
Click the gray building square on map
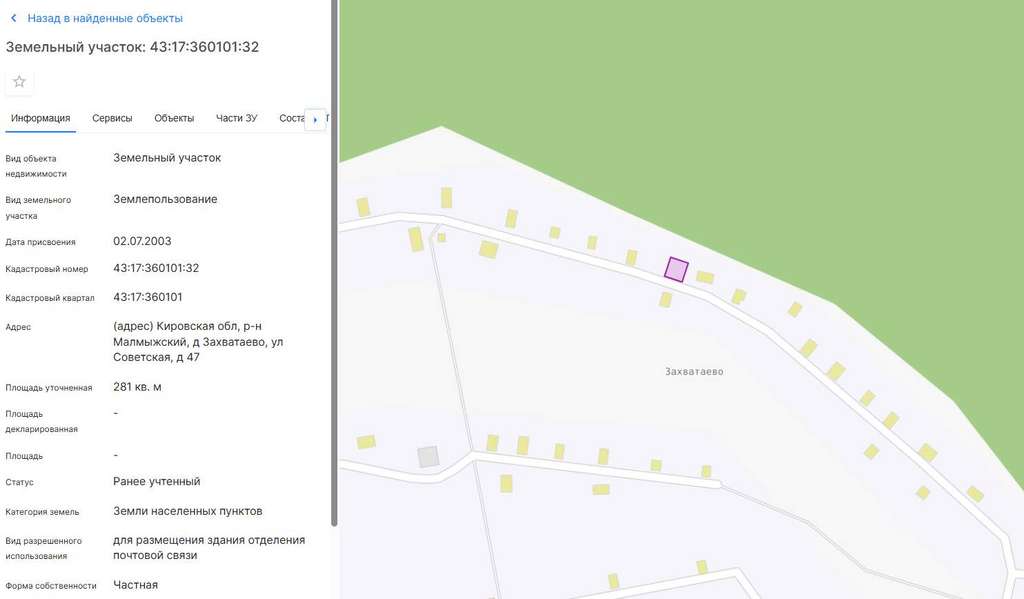428,457
